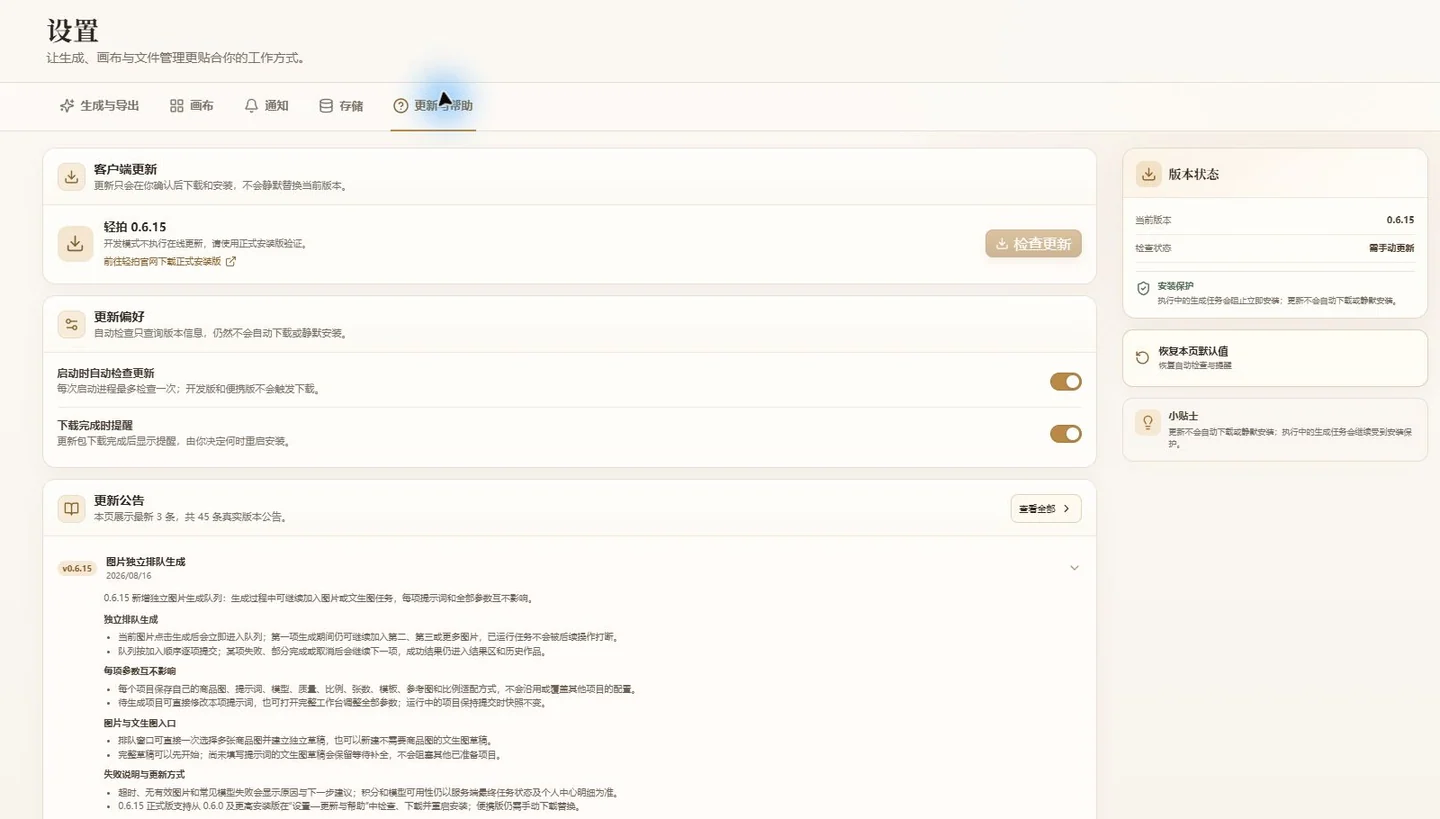Open the 画布 settings tab
The height and width of the screenshot is (819, 1440).
[191, 106]
